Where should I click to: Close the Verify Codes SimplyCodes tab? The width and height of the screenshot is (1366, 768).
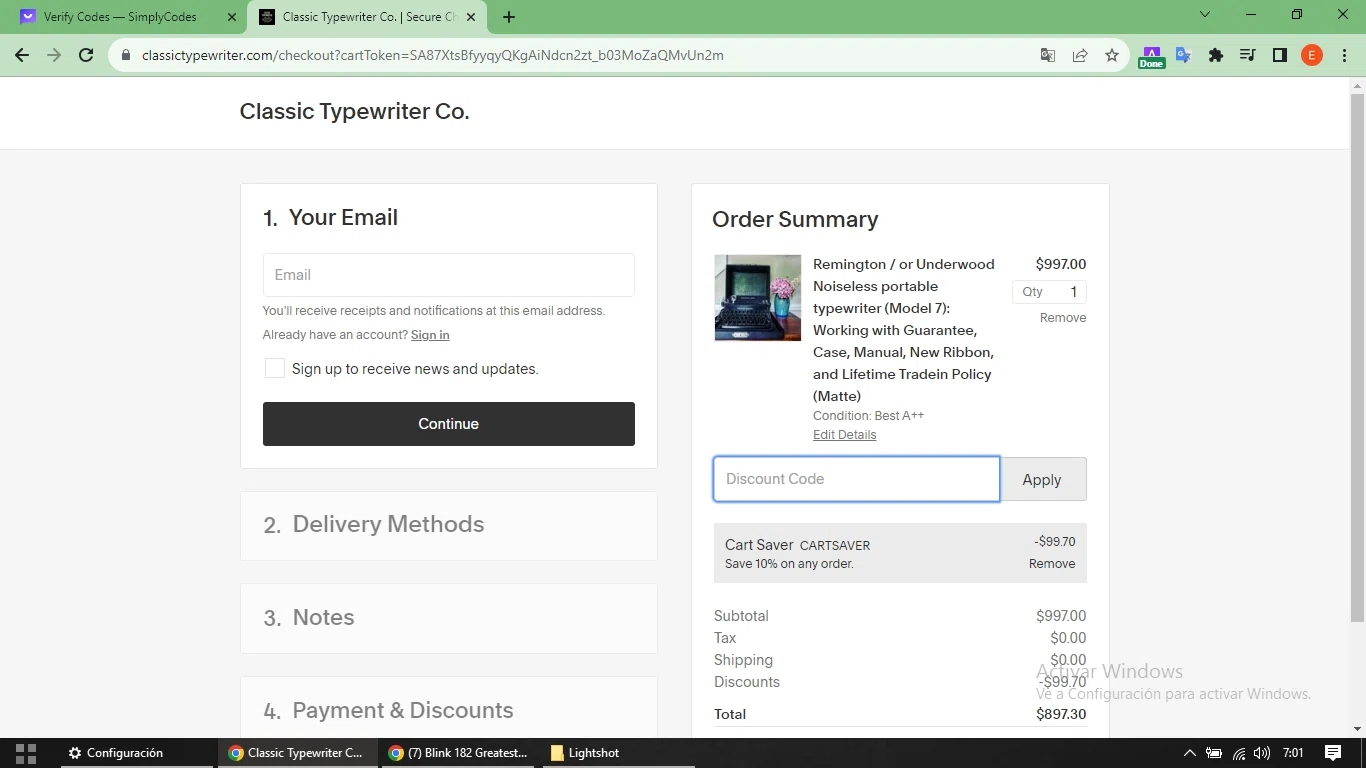tap(232, 17)
